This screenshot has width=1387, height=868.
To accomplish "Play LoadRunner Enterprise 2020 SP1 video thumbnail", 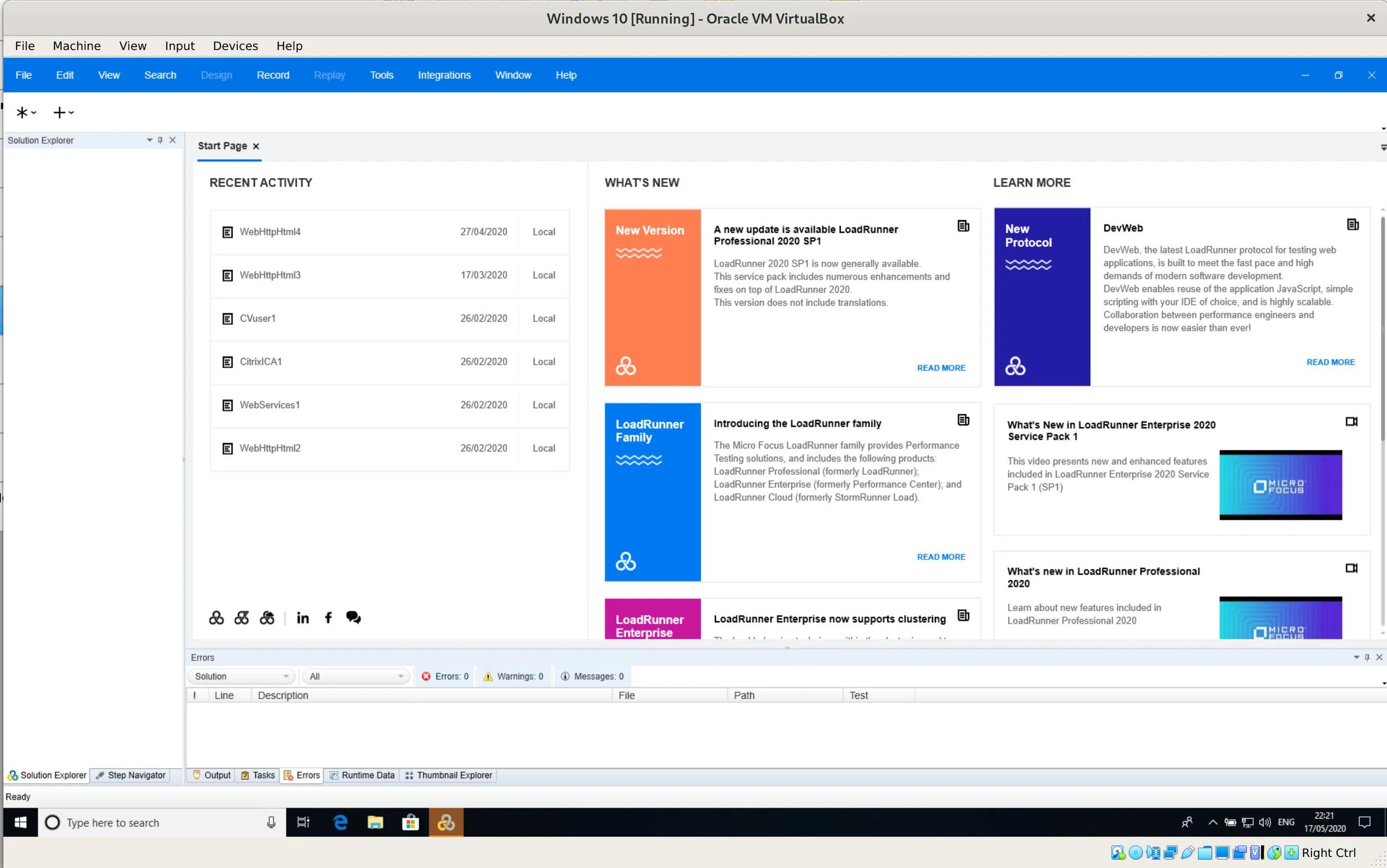I will click(x=1280, y=485).
